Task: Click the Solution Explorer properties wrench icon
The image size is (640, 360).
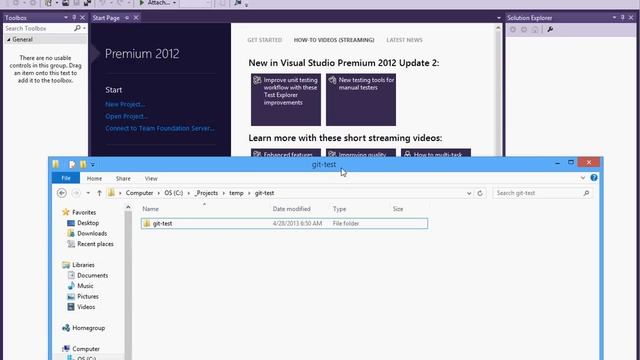Action: [550, 29]
